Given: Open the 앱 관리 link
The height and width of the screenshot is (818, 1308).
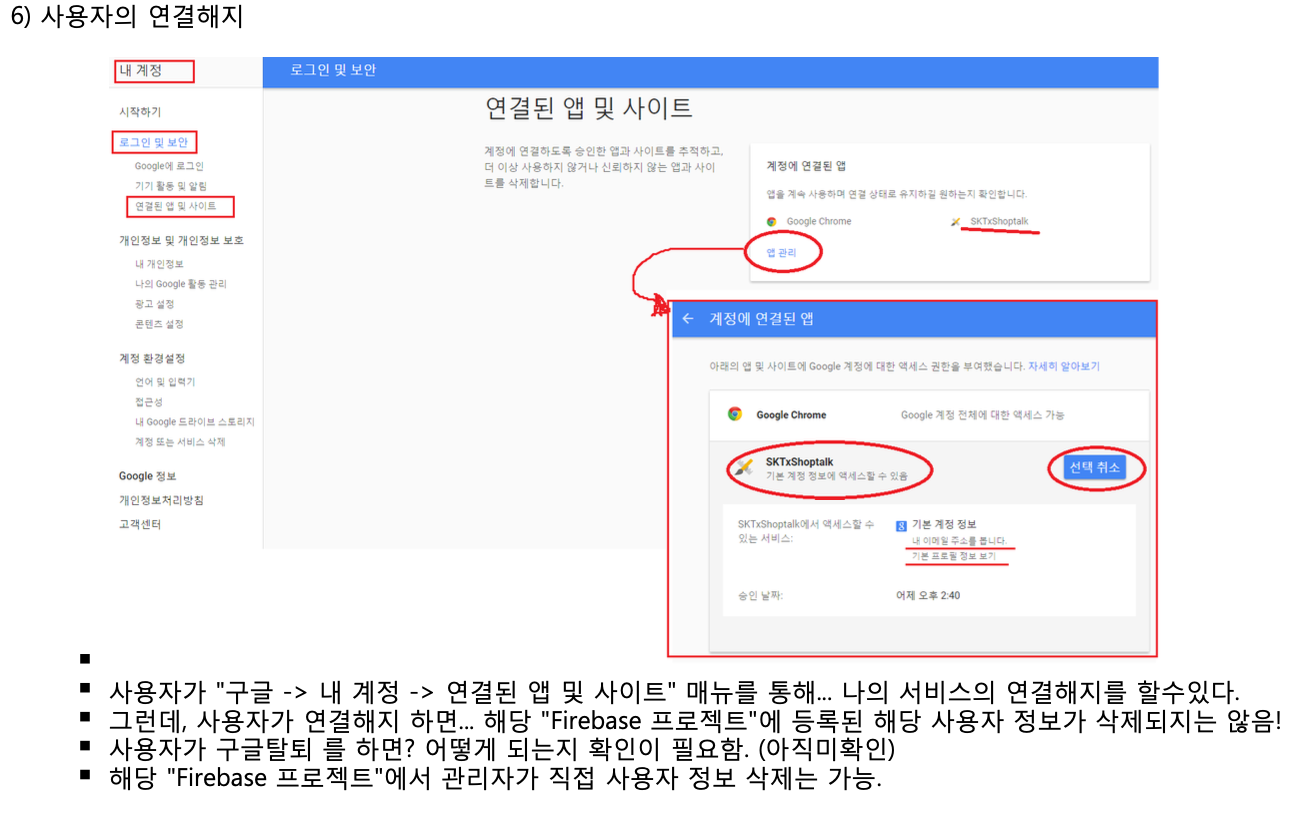Looking at the screenshot, I should [781, 253].
